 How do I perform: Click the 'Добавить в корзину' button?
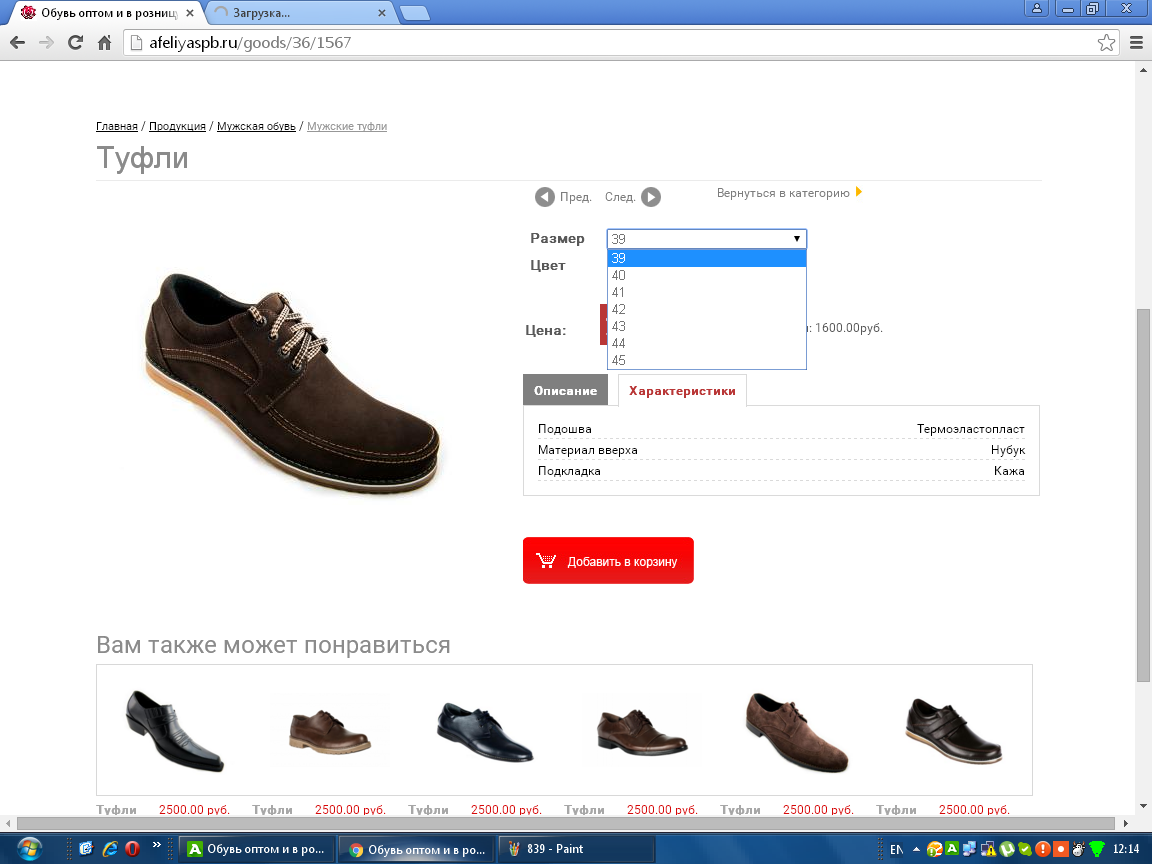608,561
